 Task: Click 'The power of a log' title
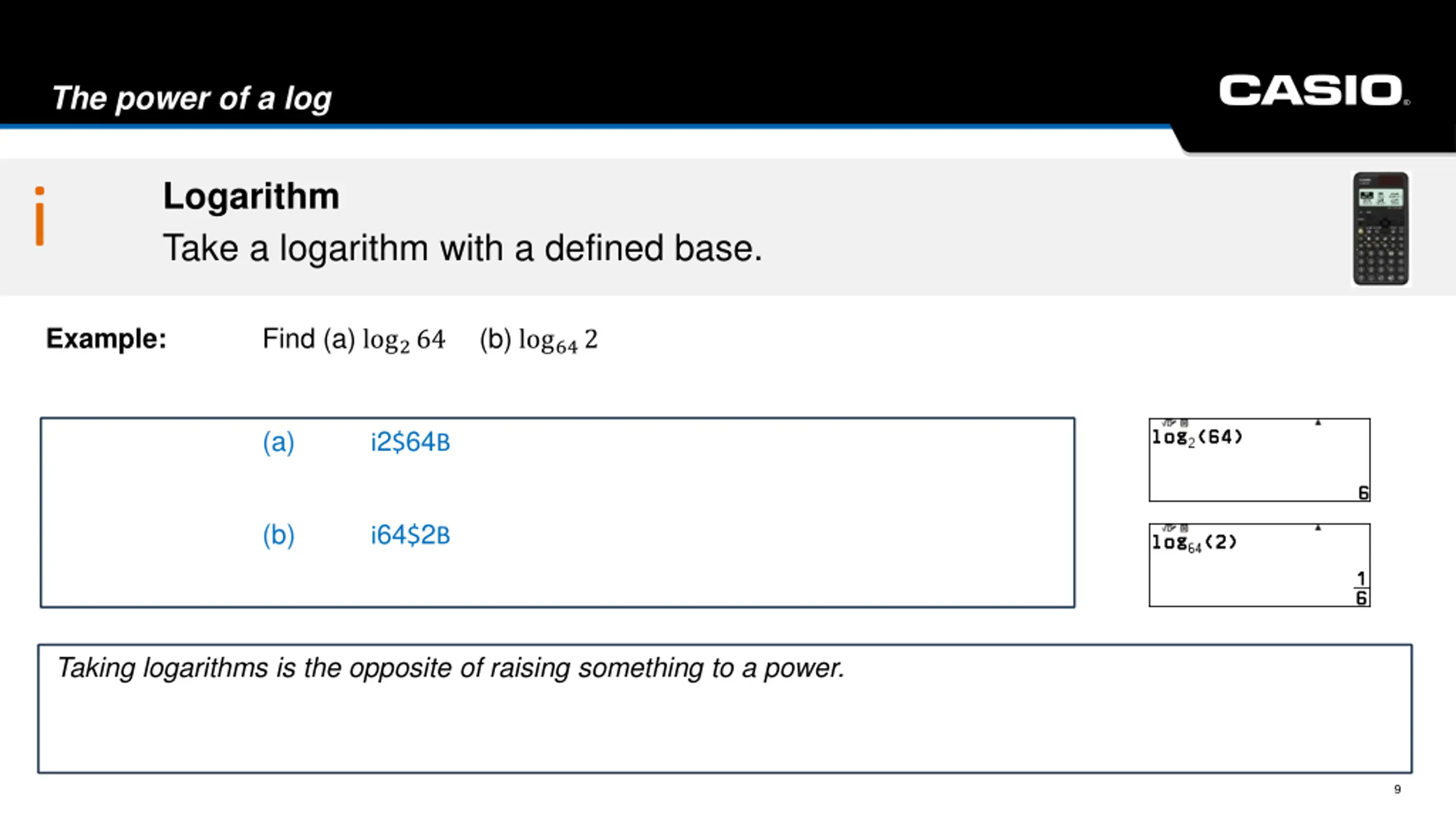click(192, 98)
